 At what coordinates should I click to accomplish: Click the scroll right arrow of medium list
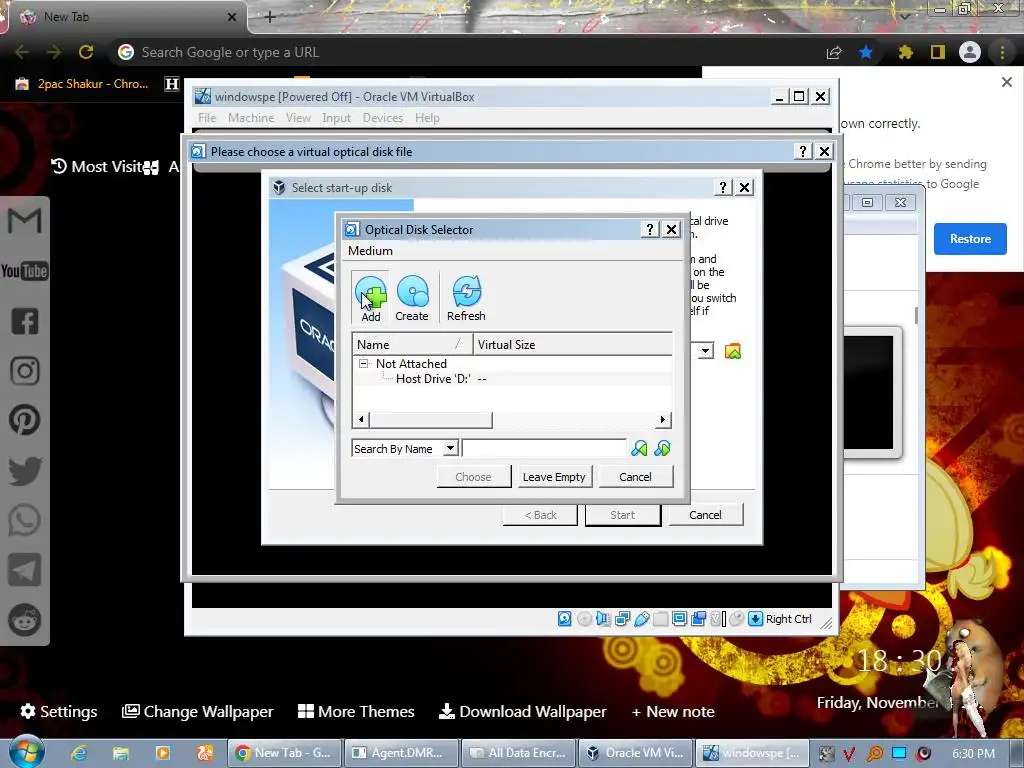pos(663,419)
